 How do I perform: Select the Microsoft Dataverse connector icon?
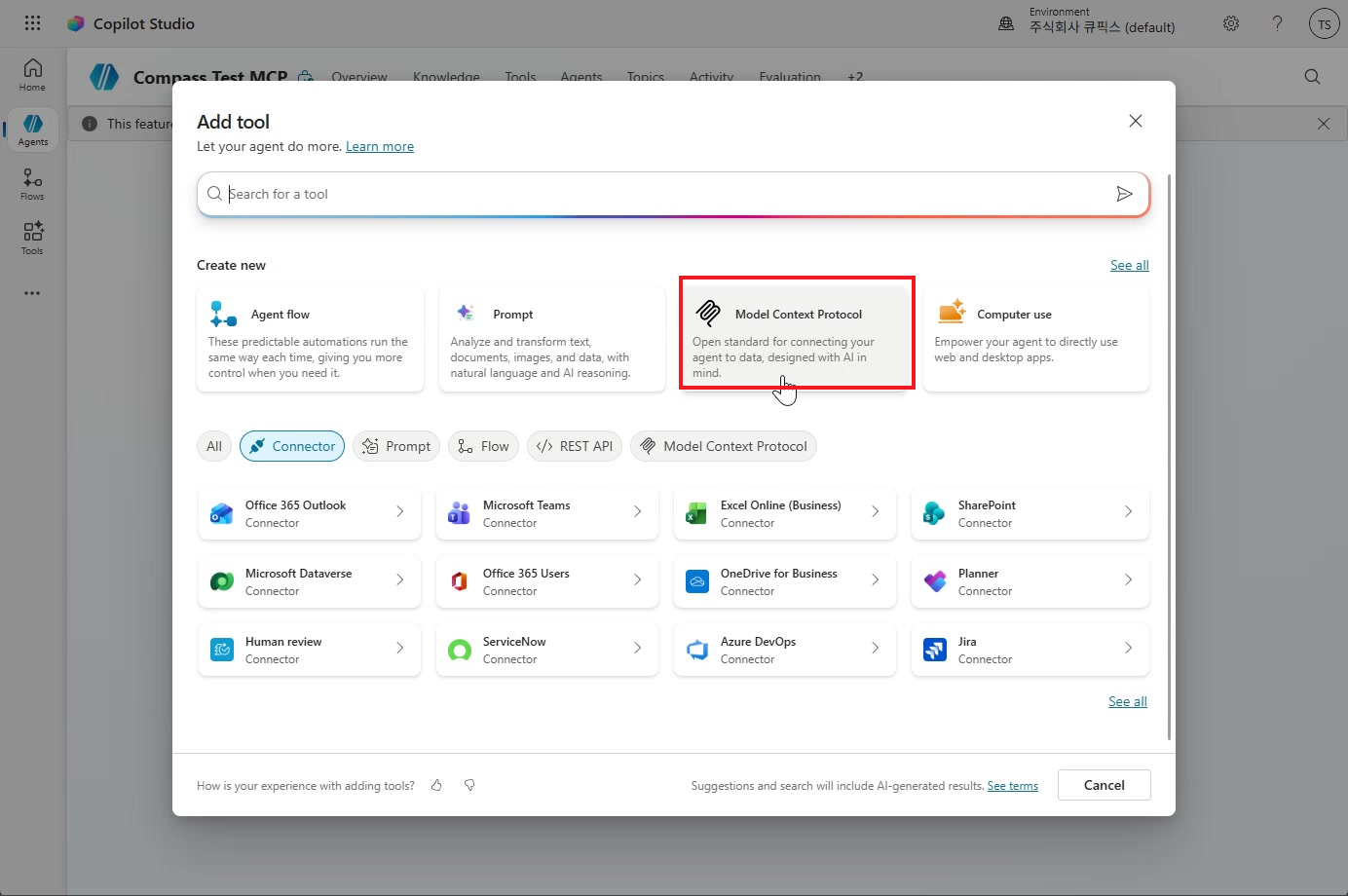pyautogui.click(x=222, y=581)
